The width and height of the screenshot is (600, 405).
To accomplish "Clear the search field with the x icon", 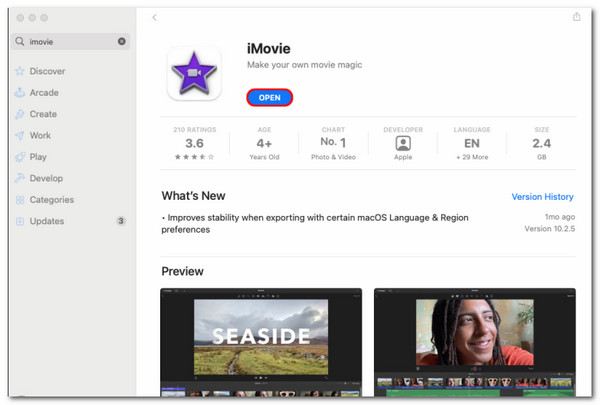I will tap(122, 41).
